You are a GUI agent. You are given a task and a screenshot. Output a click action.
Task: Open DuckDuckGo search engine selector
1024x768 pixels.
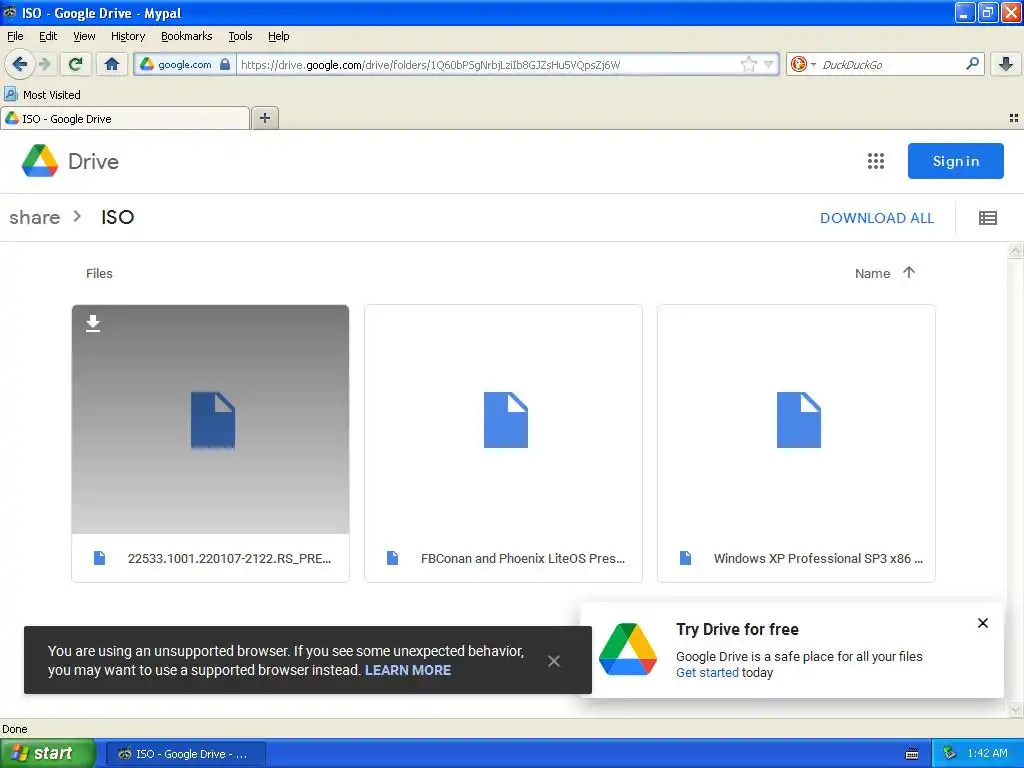[x=803, y=64]
